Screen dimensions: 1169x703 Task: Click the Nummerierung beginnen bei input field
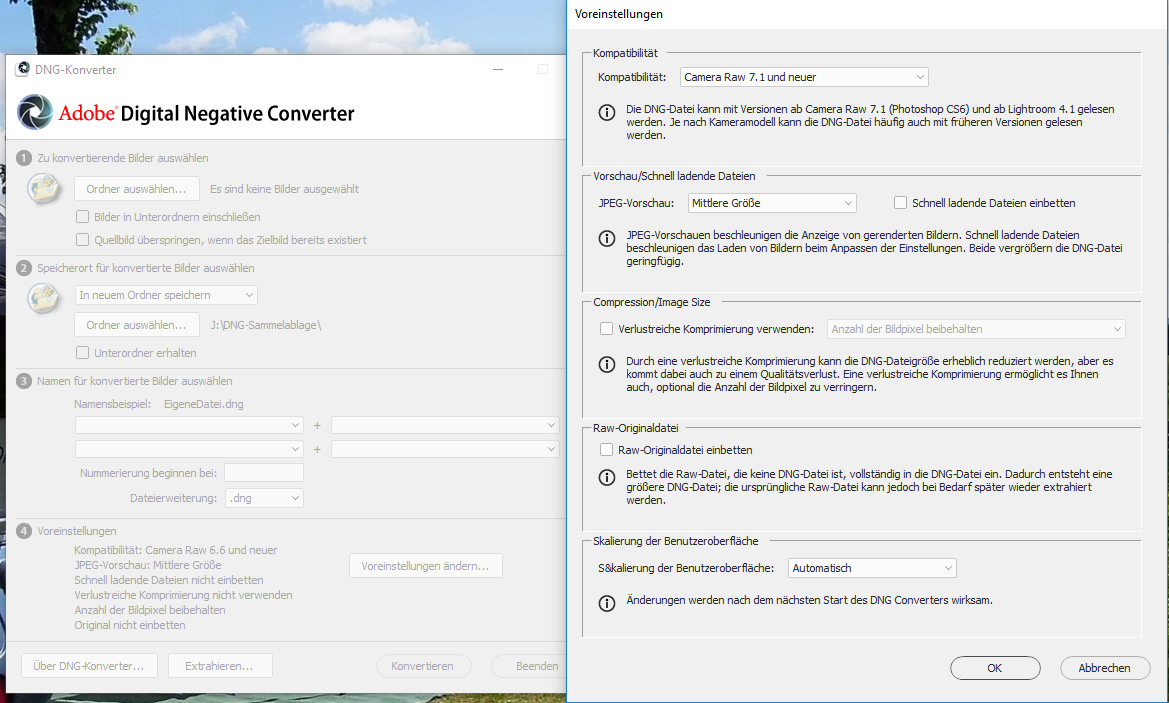[264, 473]
